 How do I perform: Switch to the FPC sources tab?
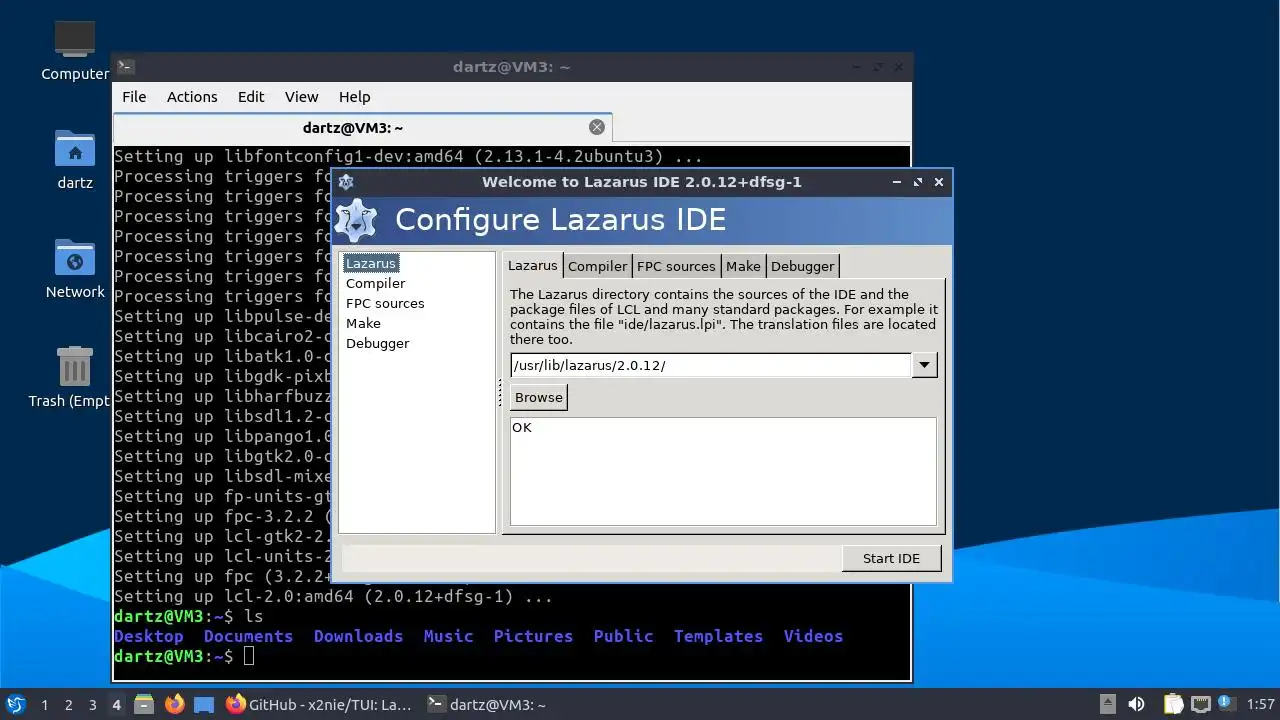(x=676, y=266)
